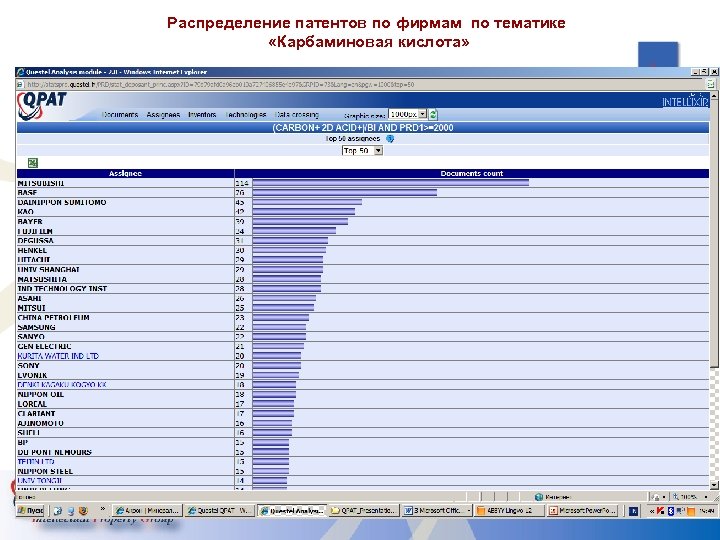Click the language indicator on the taskbar
This screenshot has width=720, height=540.
633,511
